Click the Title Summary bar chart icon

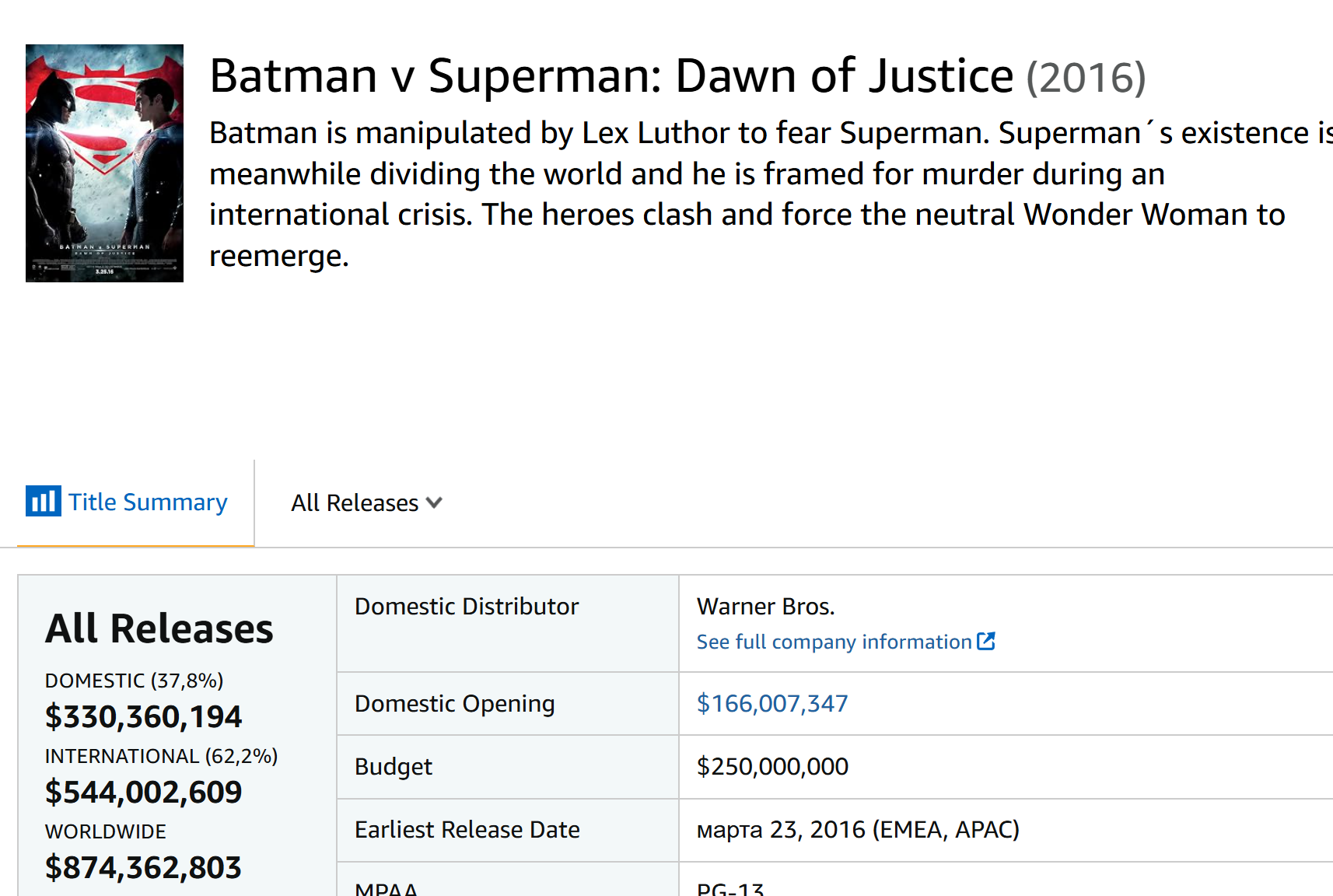pyautogui.click(x=43, y=501)
